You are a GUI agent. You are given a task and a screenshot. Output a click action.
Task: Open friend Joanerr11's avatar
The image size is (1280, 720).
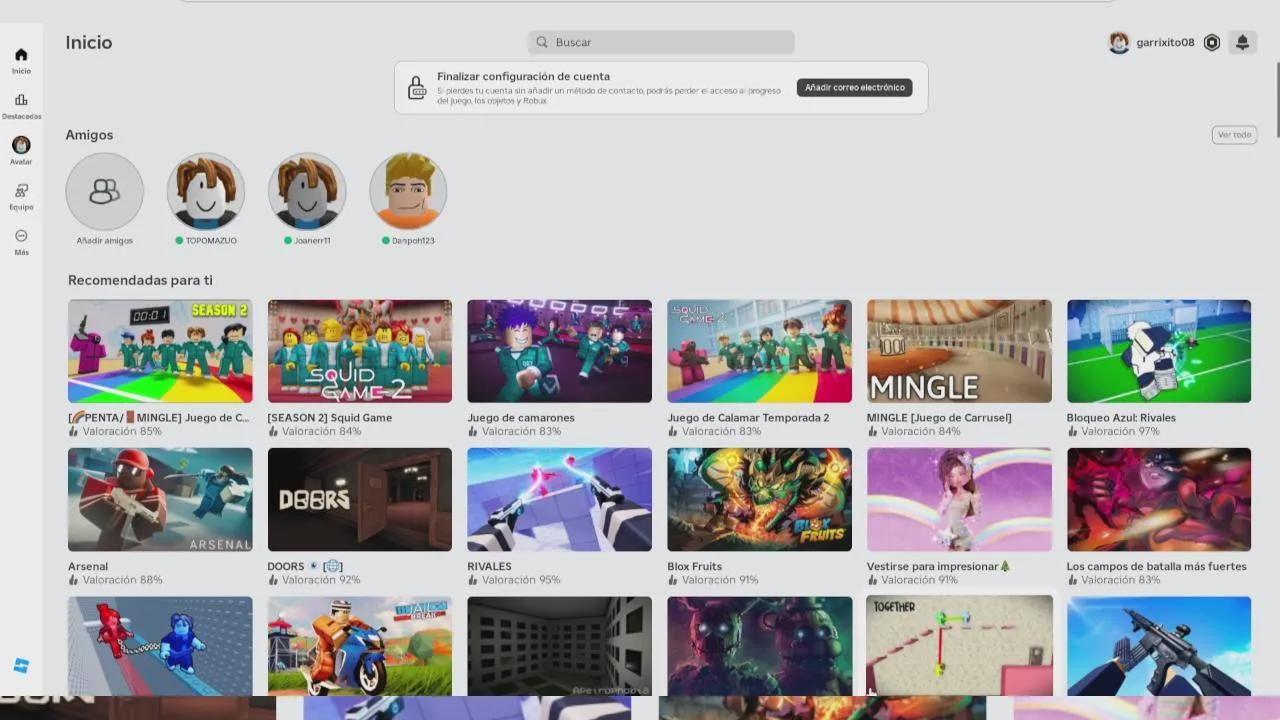click(x=307, y=191)
